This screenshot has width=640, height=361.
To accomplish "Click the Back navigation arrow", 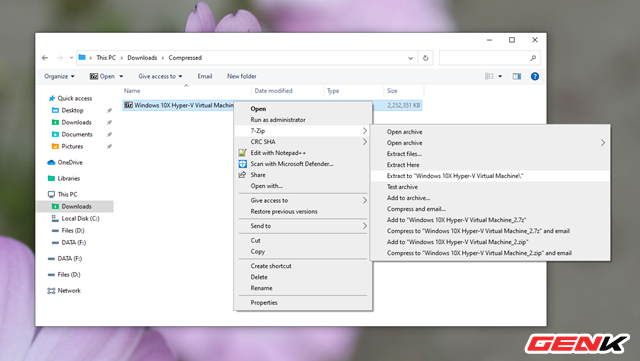I will point(45,58).
